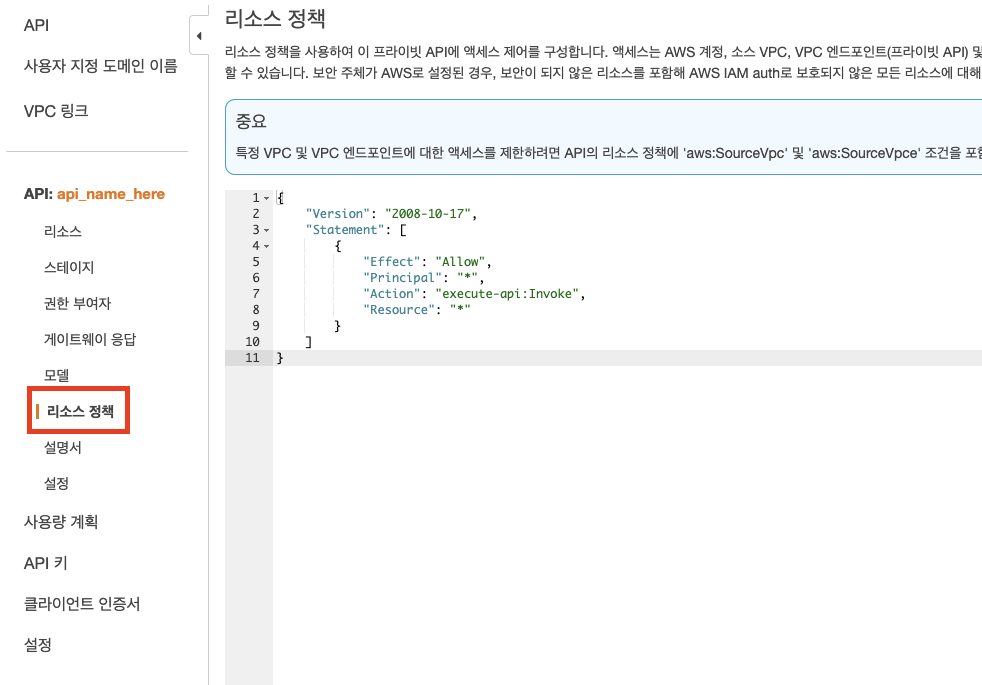Open 사용자 지정 도메인 이름 page
This screenshot has height=685, width=982.
click(x=100, y=66)
